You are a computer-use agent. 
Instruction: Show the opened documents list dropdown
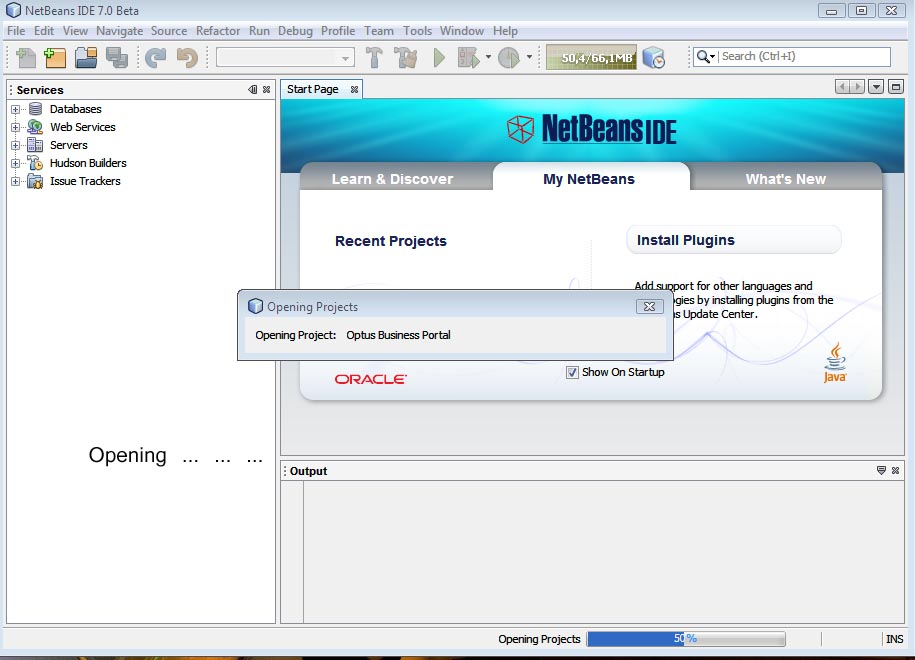[x=876, y=87]
